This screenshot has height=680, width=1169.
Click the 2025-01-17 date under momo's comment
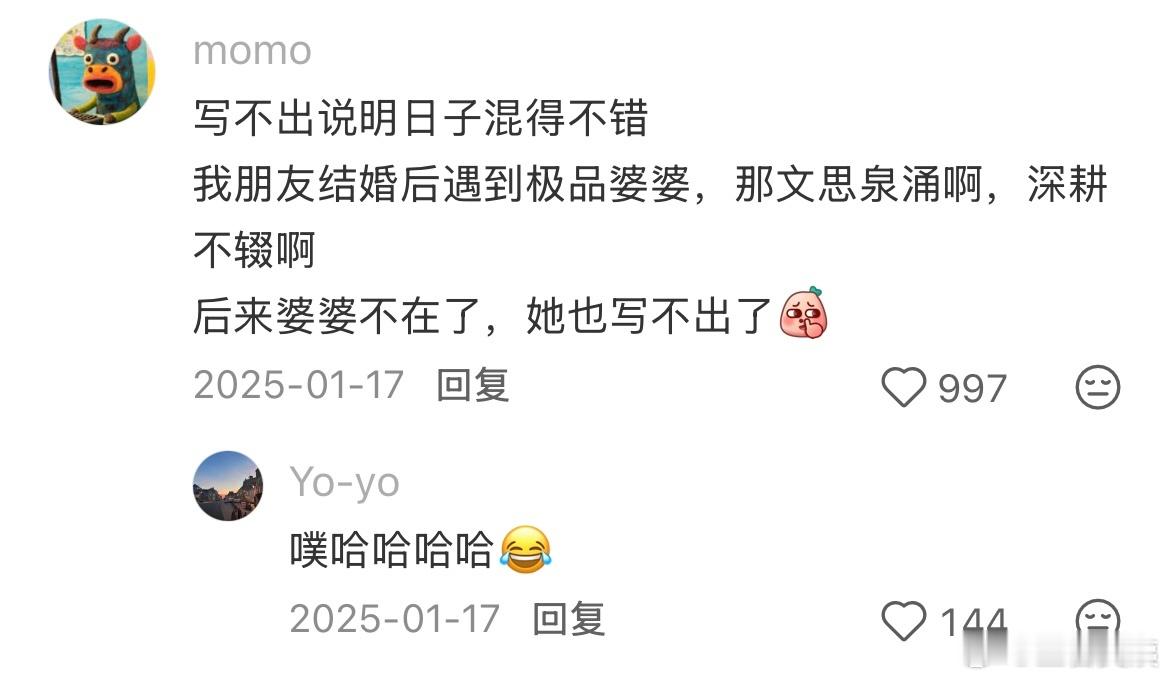pos(298,385)
